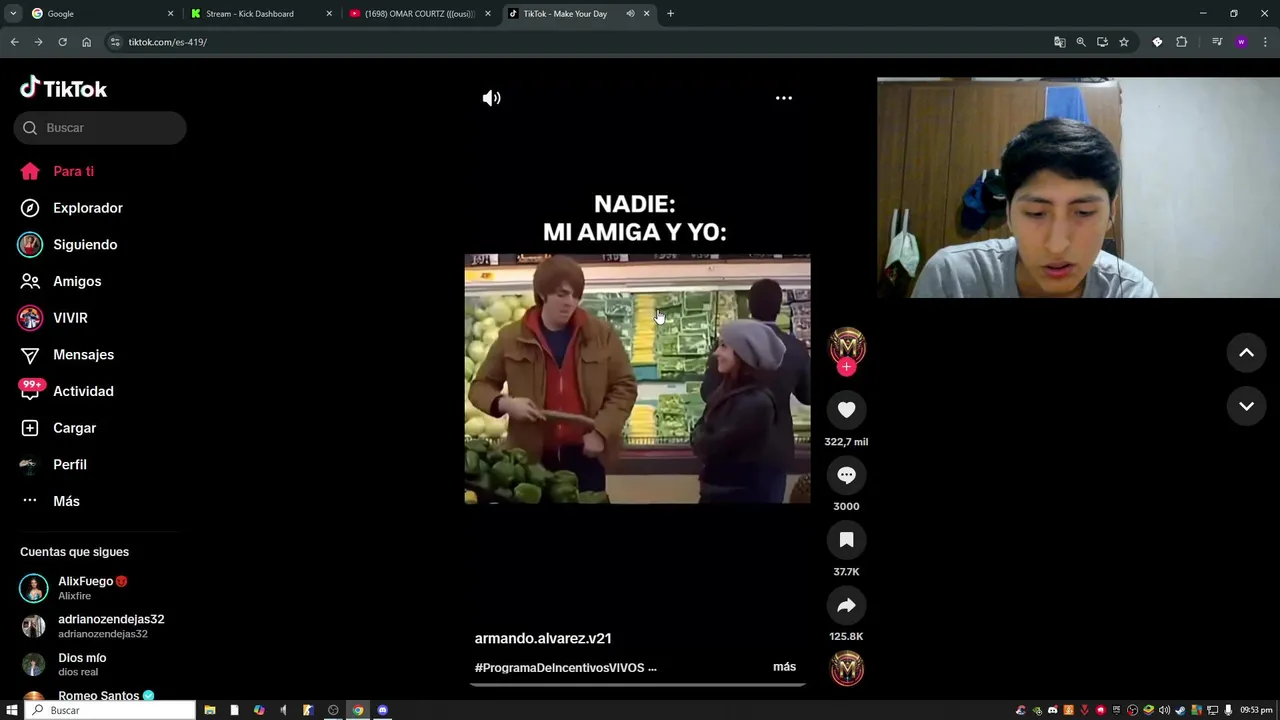Click the TikTok logo
This screenshot has height=720, width=1280.
[63, 88]
